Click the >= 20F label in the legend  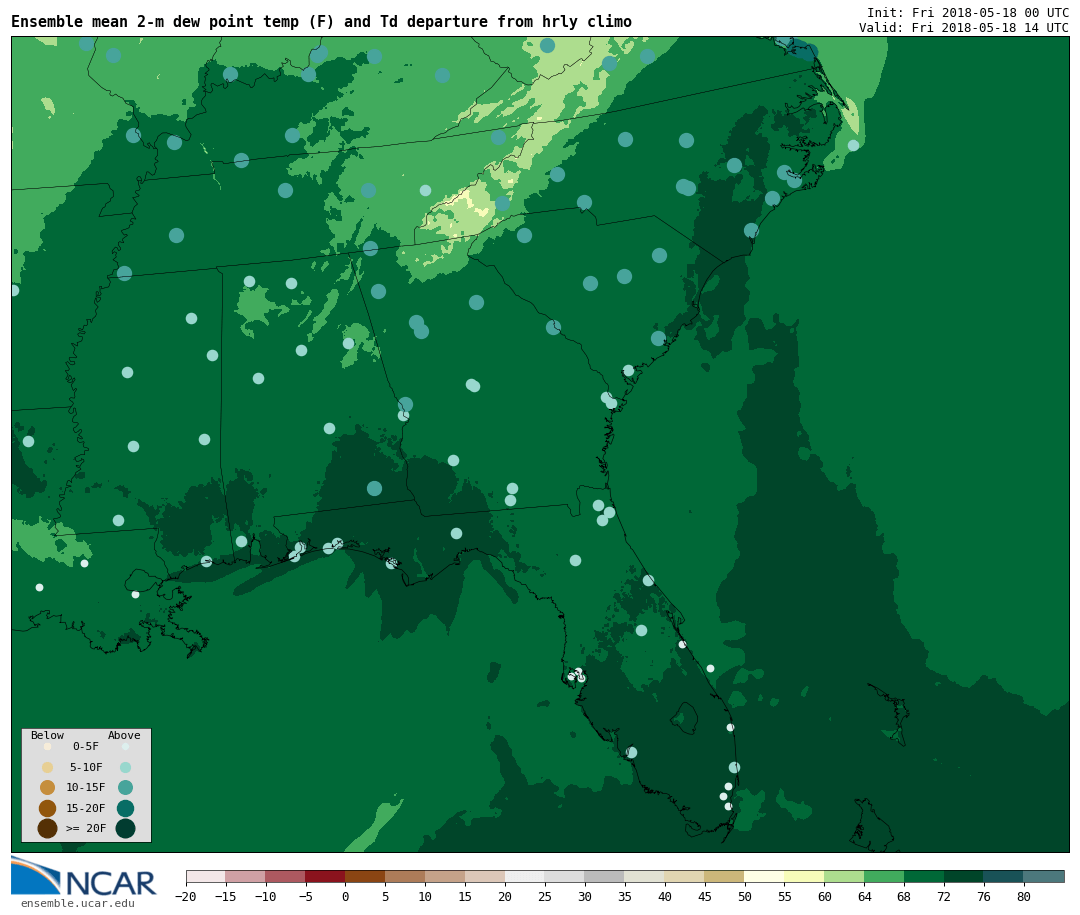85,828
